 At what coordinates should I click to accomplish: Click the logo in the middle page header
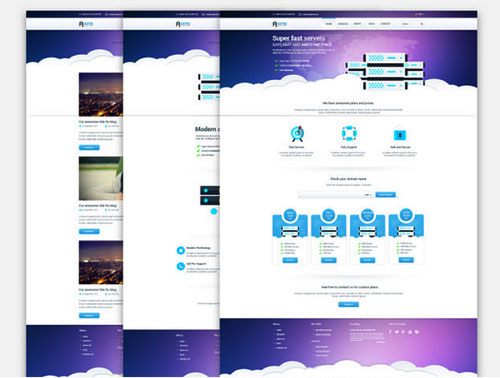coord(183,24)
